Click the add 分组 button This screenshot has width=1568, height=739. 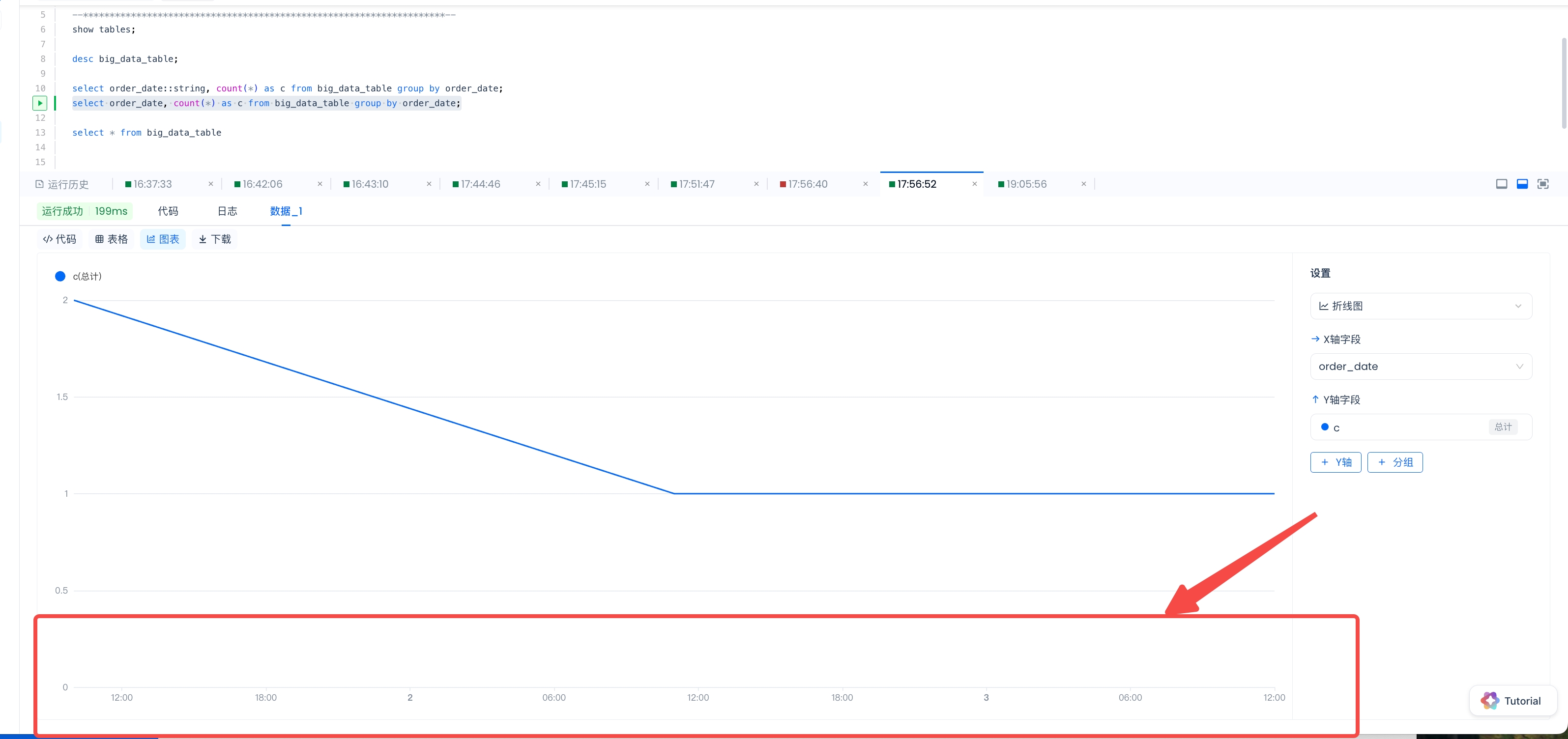[x=1394, y=462]
